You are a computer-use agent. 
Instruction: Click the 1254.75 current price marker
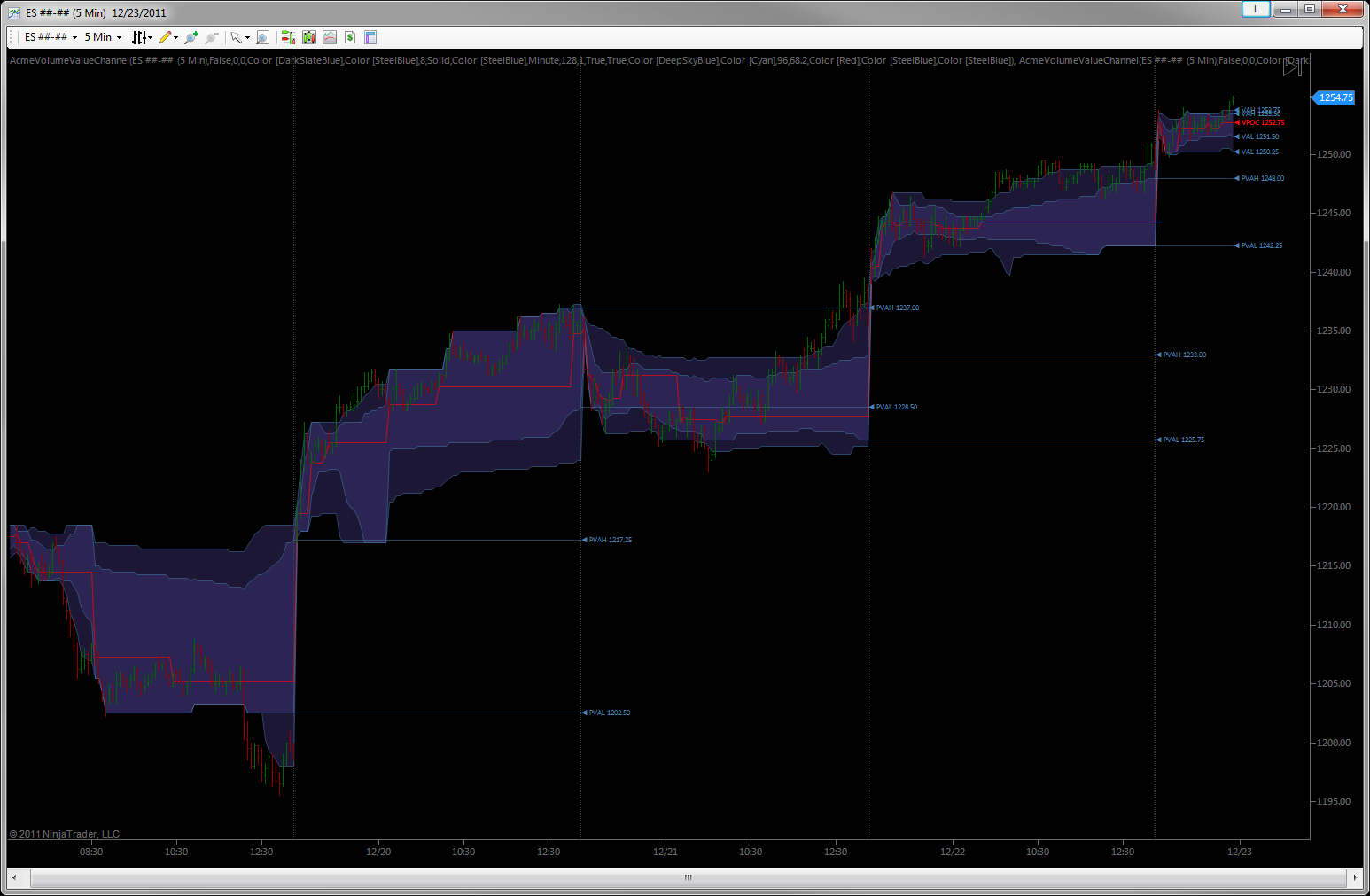(x=1335, y=97)
